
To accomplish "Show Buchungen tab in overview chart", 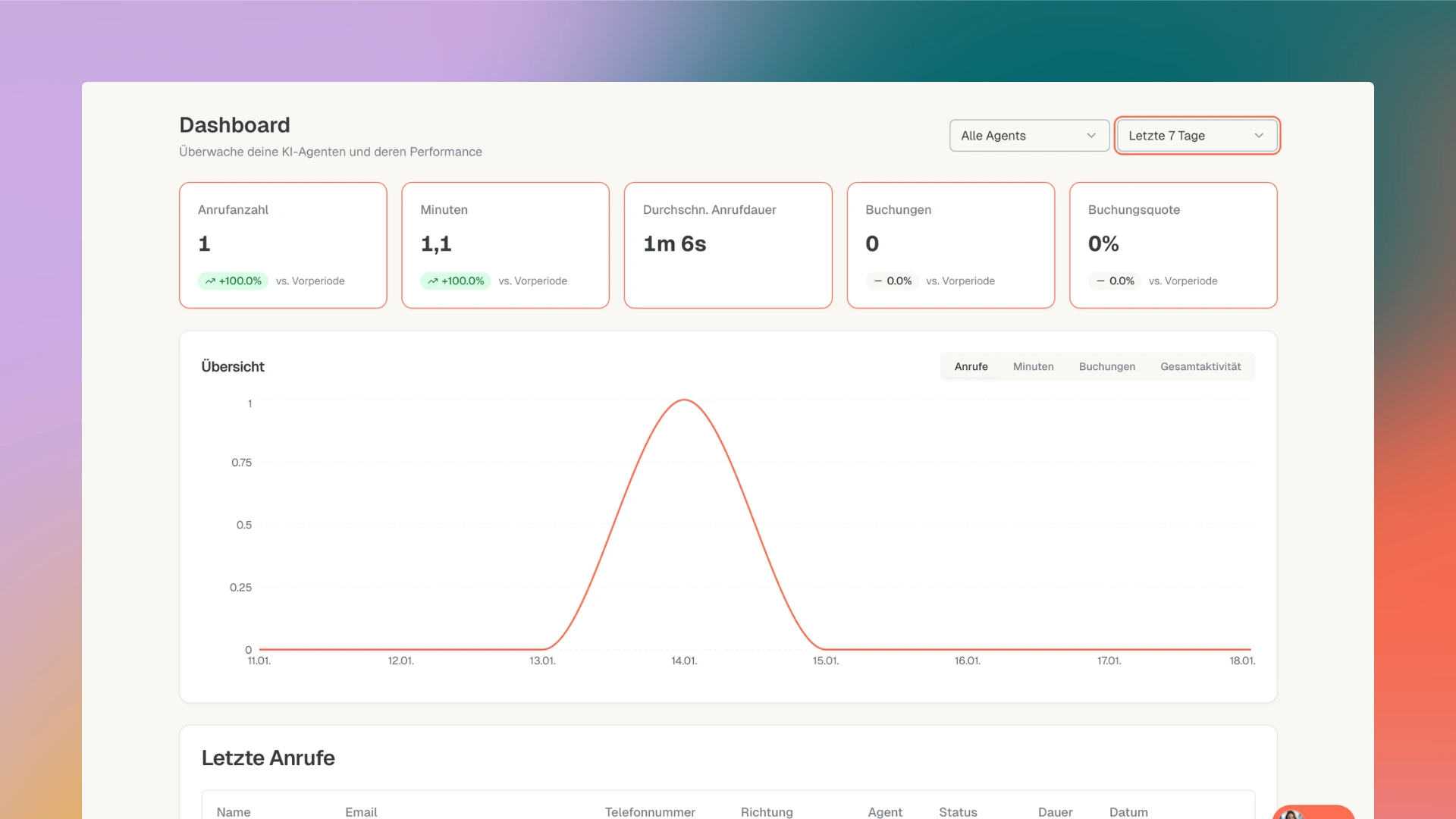I will tap(1106, 366).
